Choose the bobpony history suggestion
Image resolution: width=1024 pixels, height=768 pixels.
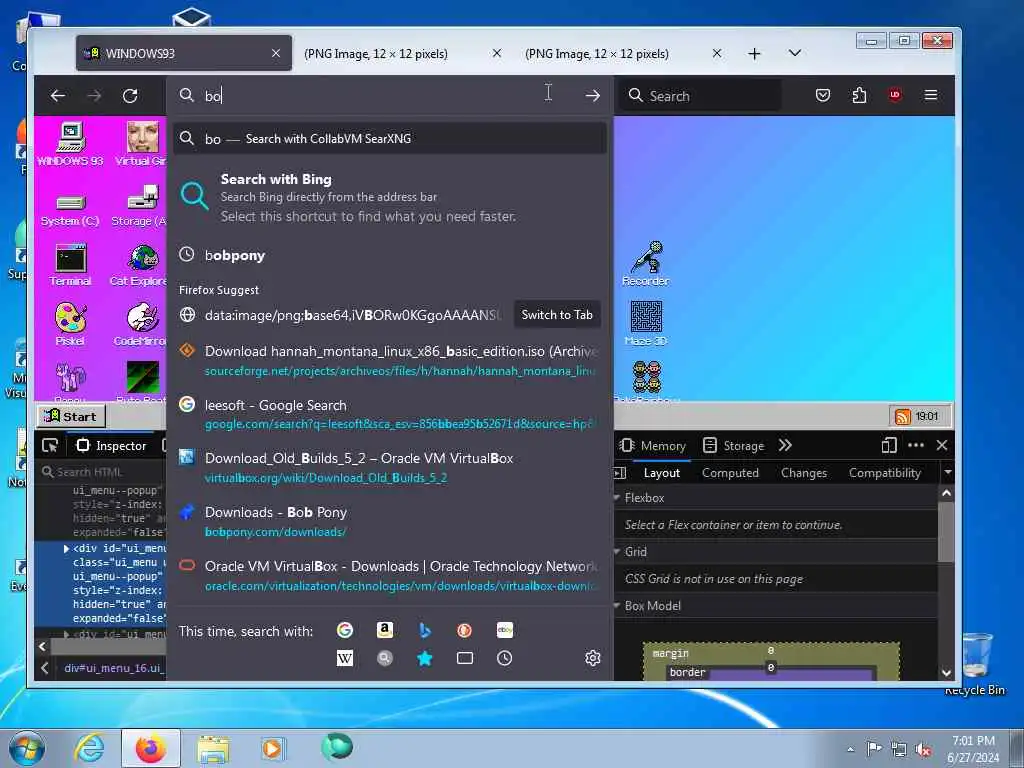[x=390, y=255]
